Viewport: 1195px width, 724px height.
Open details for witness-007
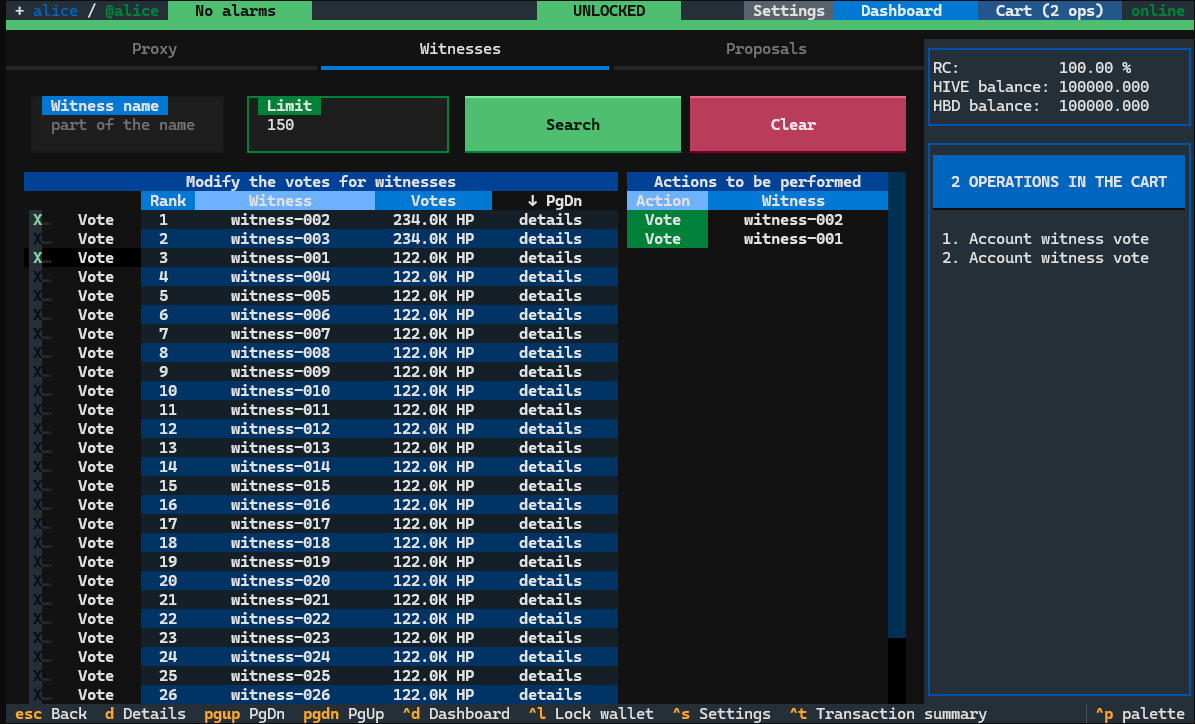[x=550, y=334]
